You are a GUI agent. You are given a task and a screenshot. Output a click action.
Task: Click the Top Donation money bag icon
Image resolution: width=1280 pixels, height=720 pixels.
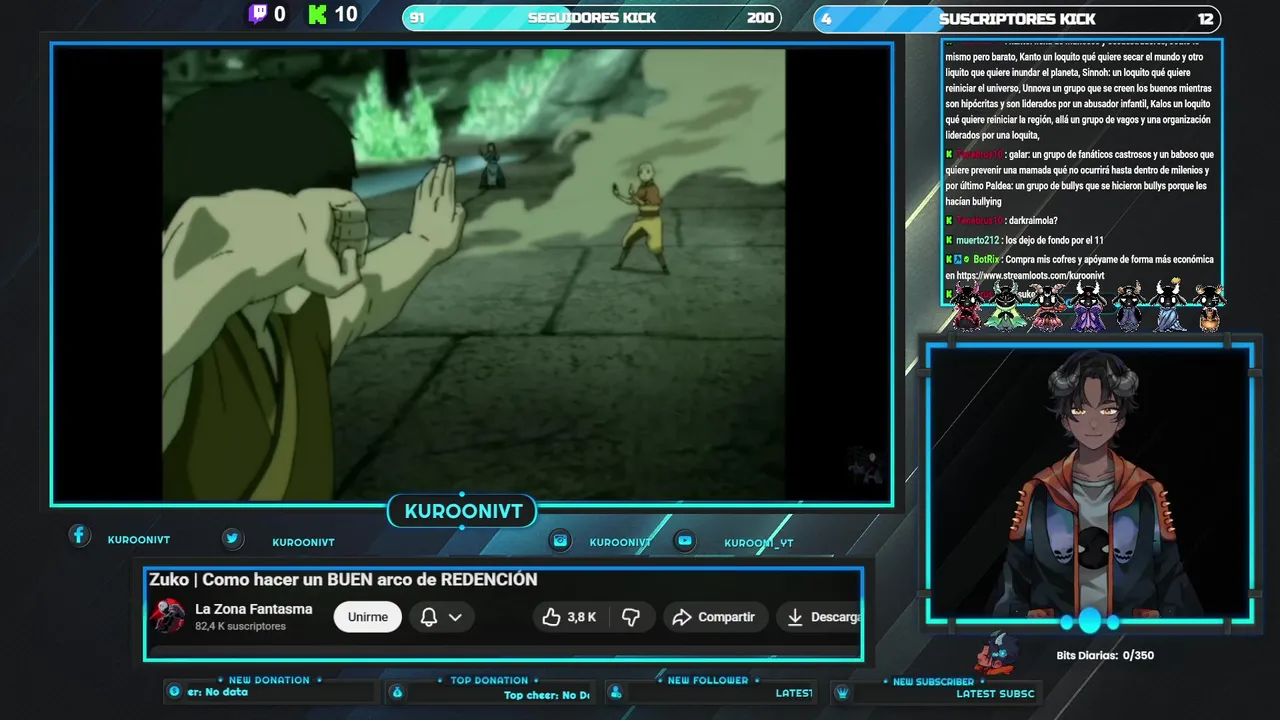point(397,692)
